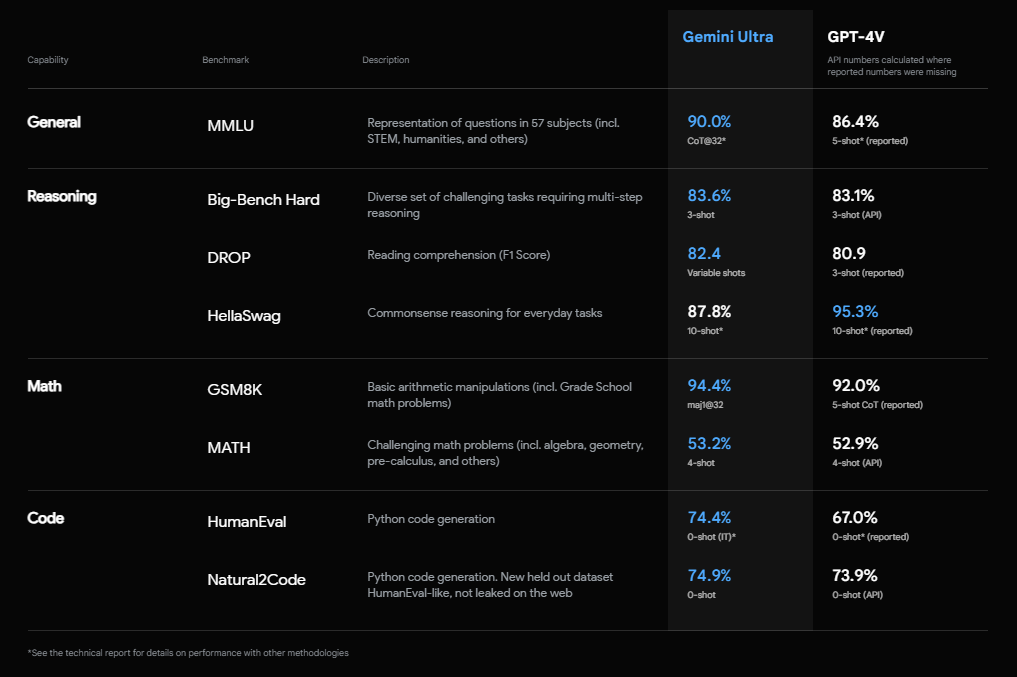The height and width of the screenshot is (677, 1017).
Task: Click the Variable shots note
Action: 716,273
